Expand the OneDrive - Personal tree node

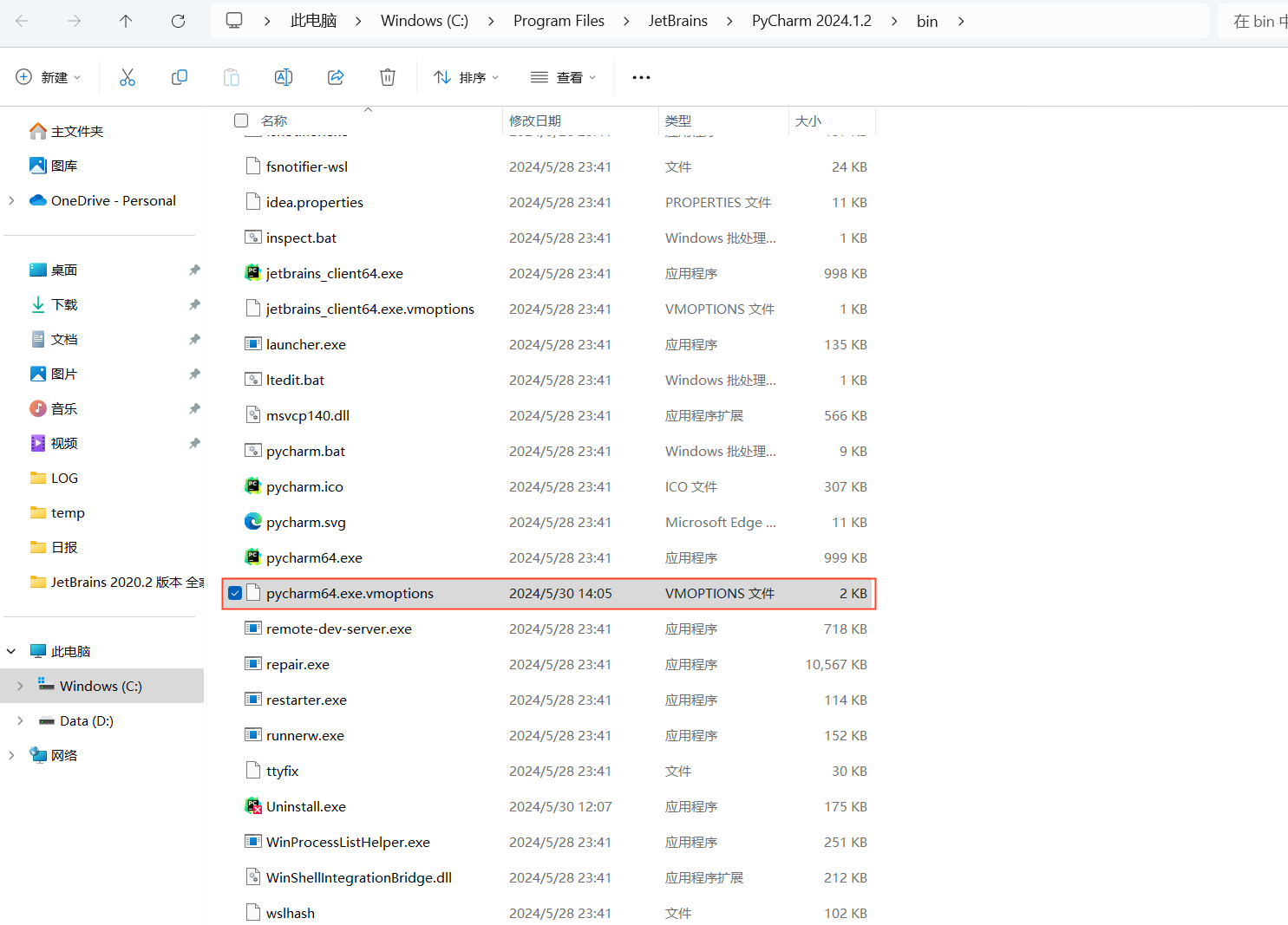[x=11, y=200]
